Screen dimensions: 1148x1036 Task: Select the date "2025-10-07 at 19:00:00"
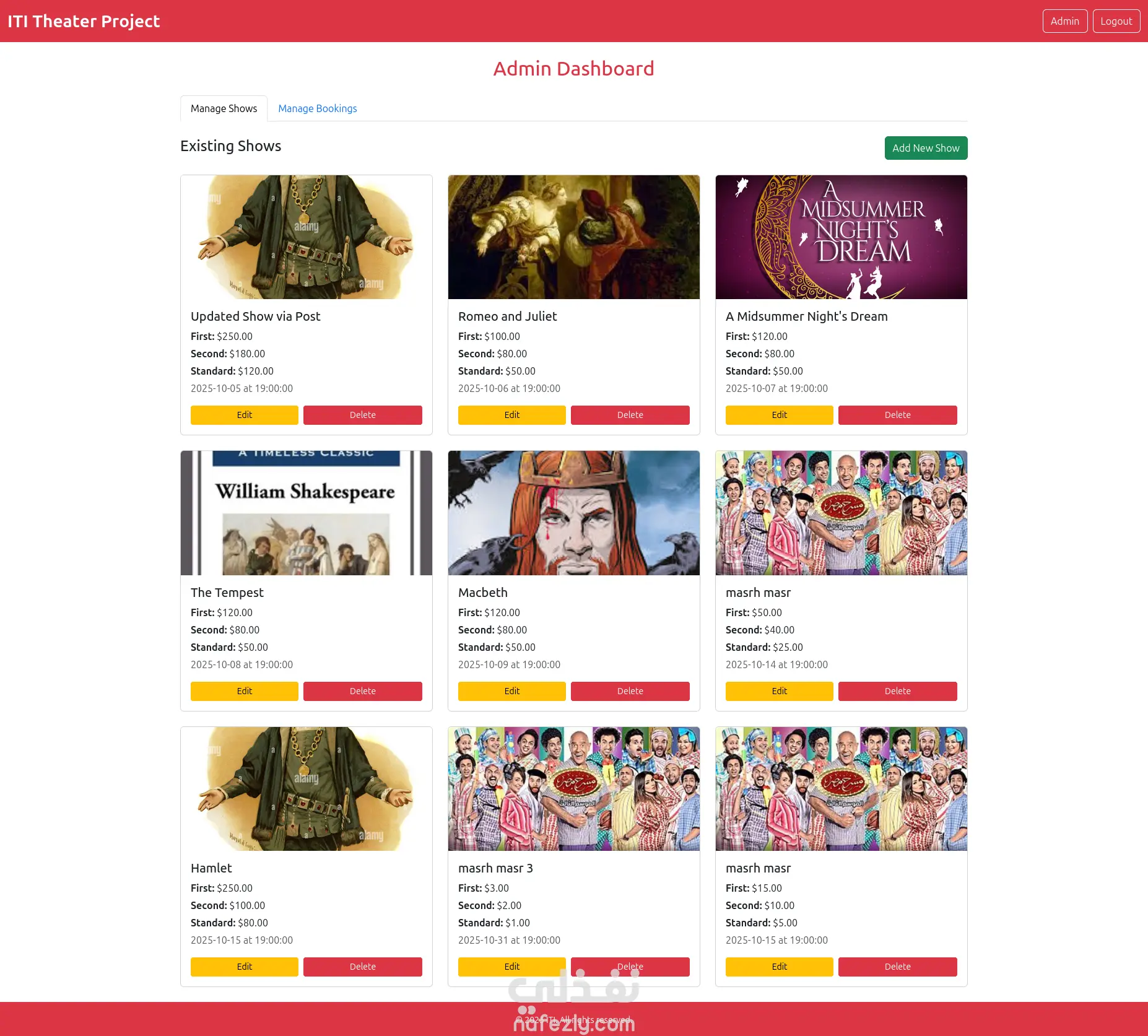click(x=776, y=388)
